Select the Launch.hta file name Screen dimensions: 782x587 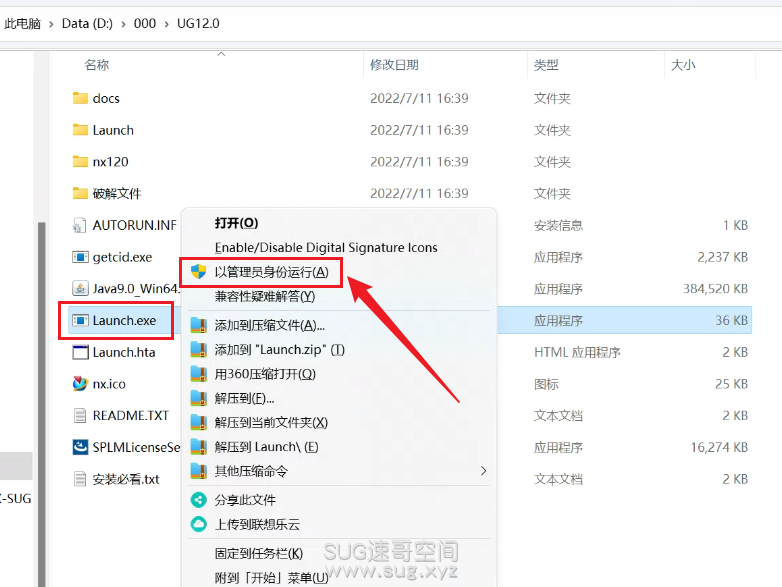124,352
